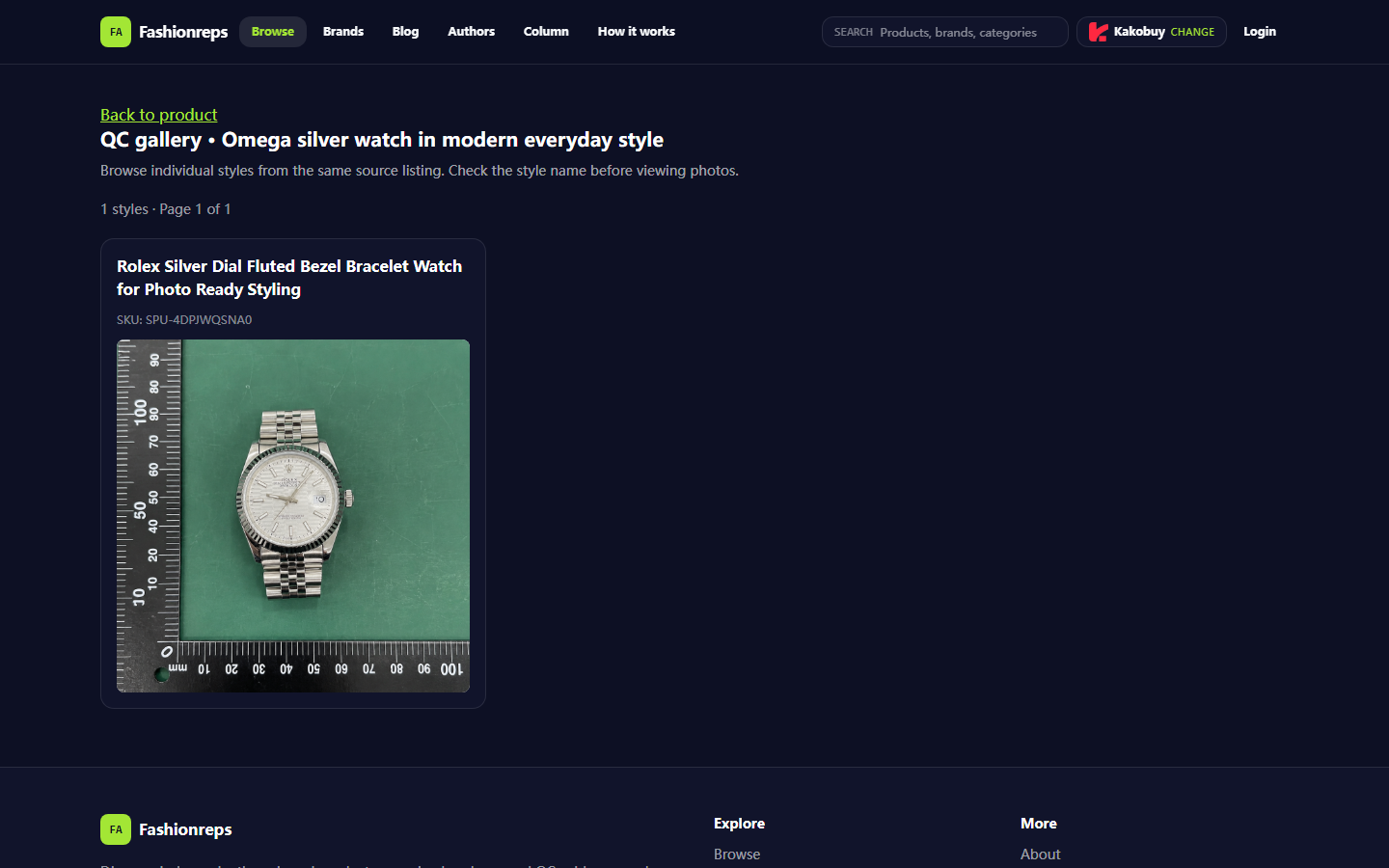Open How it works page

coord(637,32)
